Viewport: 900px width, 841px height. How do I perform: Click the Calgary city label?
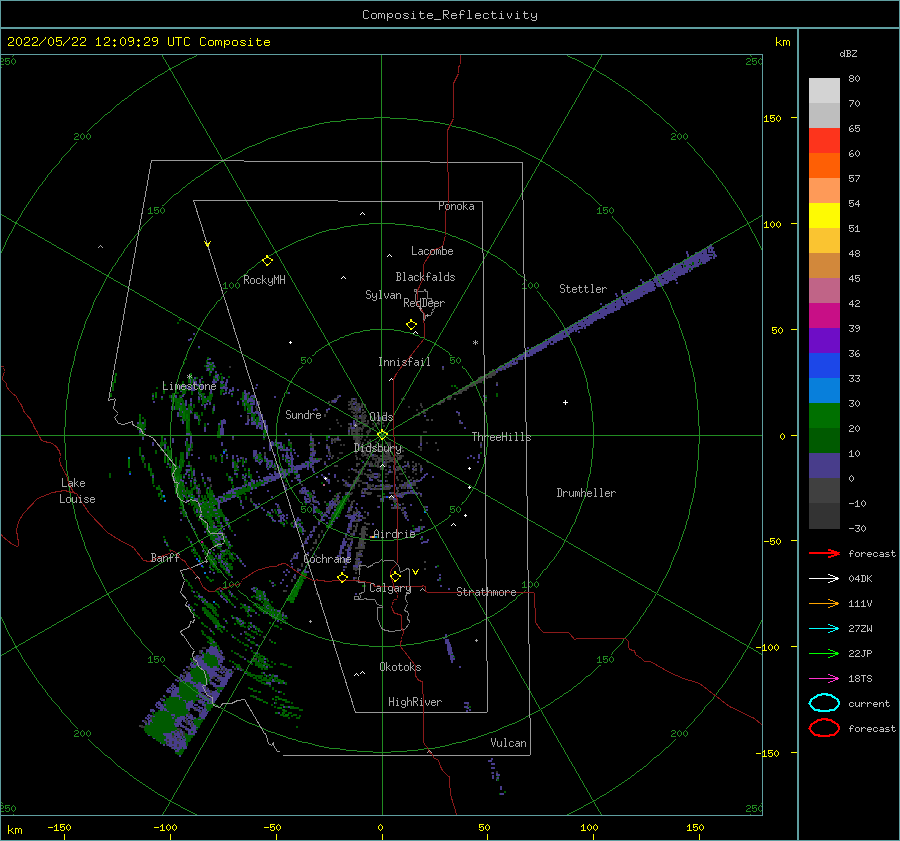[x=390, y=588]
